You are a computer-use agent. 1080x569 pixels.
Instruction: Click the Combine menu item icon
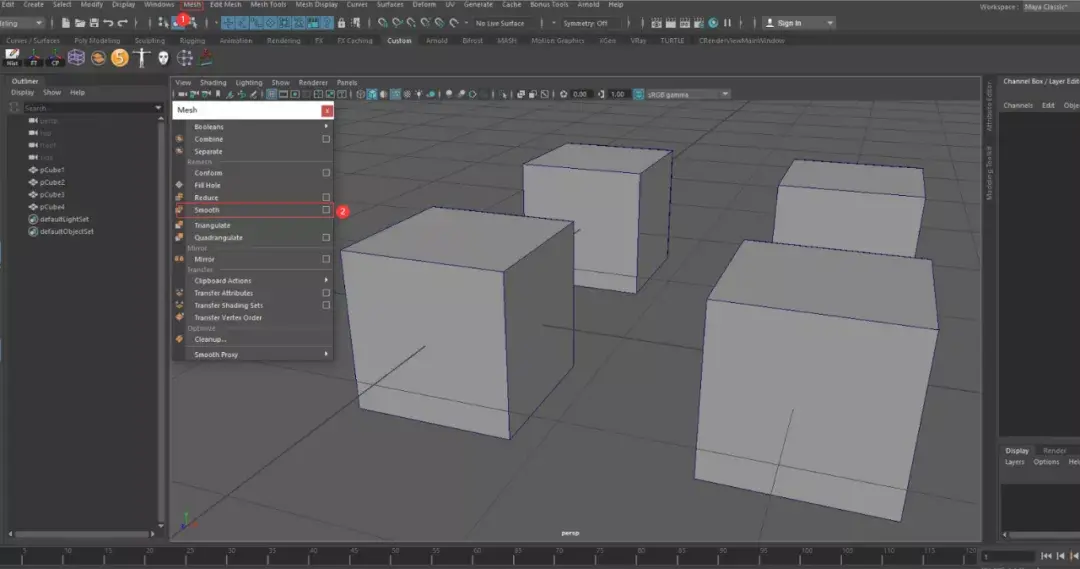click(179, 138)
